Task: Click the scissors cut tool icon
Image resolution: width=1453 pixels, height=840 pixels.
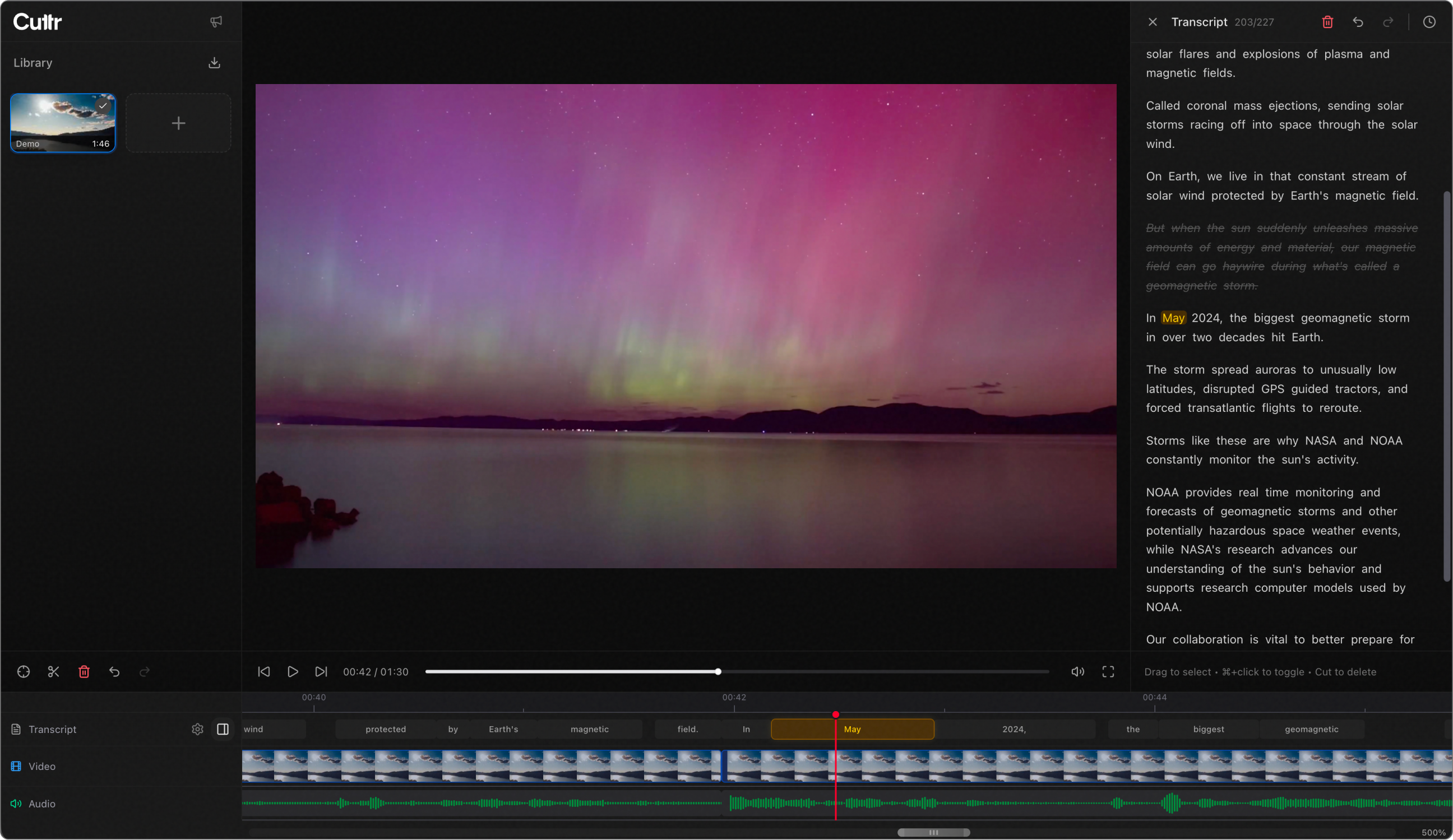Action: point(54,672)
